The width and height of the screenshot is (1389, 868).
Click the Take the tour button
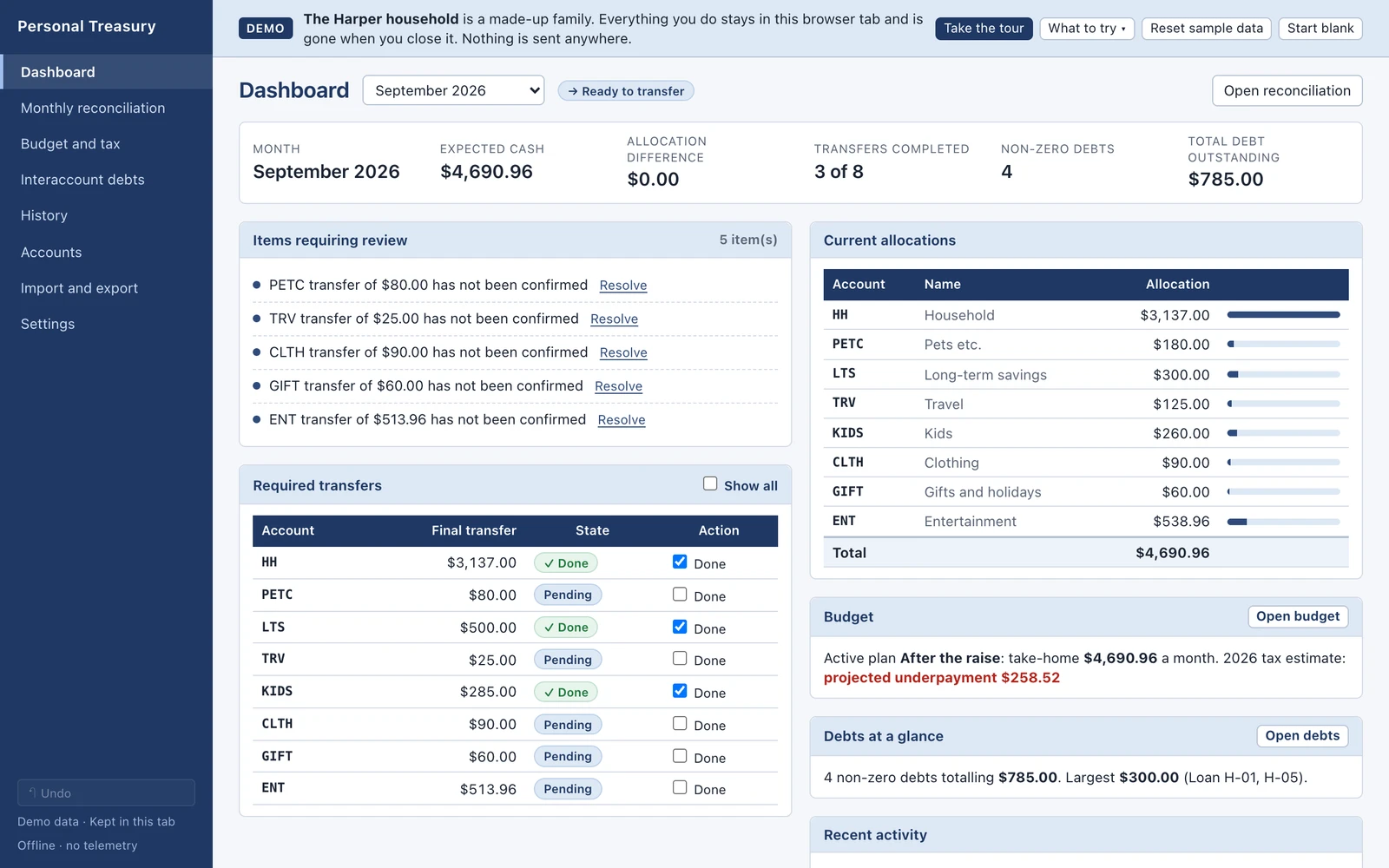[984, 29]
